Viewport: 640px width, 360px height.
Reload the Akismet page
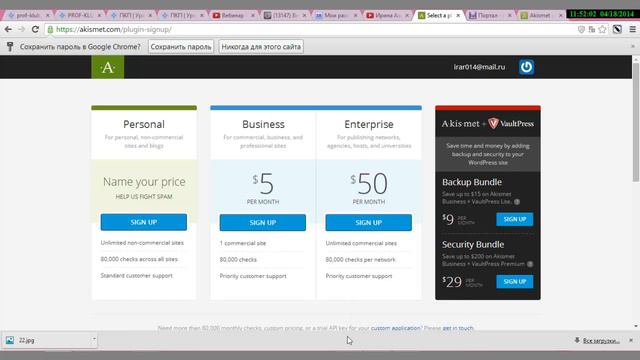35,29
